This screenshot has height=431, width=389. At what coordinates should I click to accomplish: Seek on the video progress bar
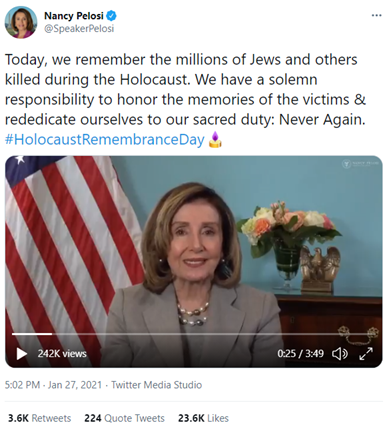pos(194,334)
